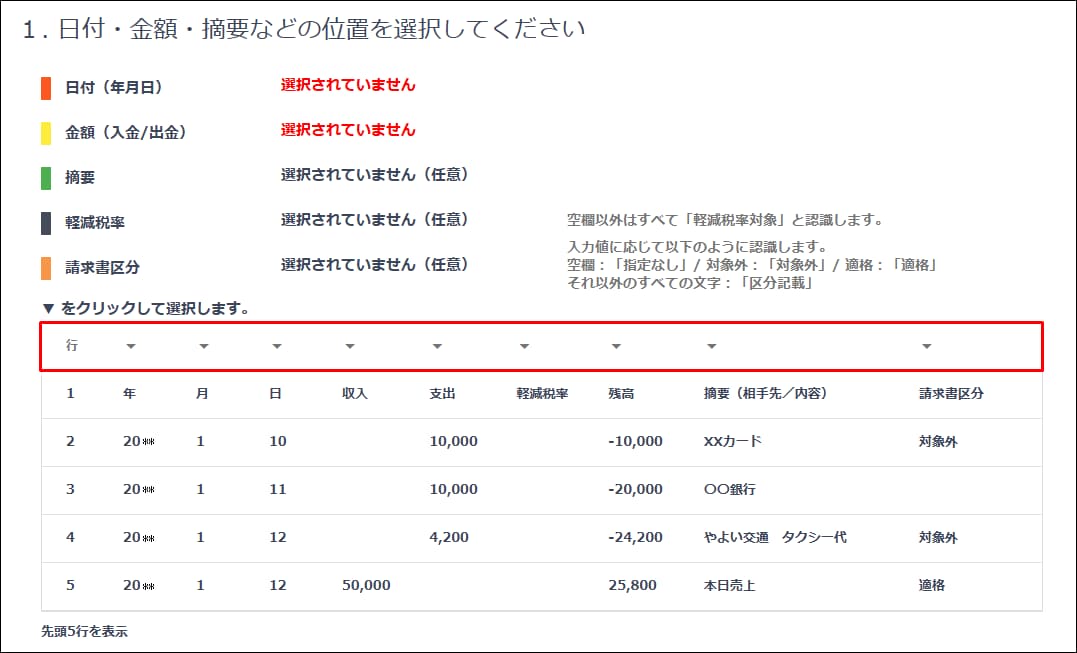Viewport: 1077px width, 653px height.
Task: Click the -20,000 balance cell
Action: [x=635, y=490]
